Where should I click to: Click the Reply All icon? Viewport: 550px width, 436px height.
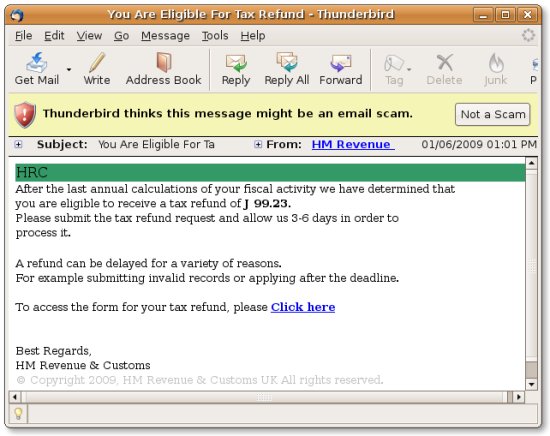287,62
